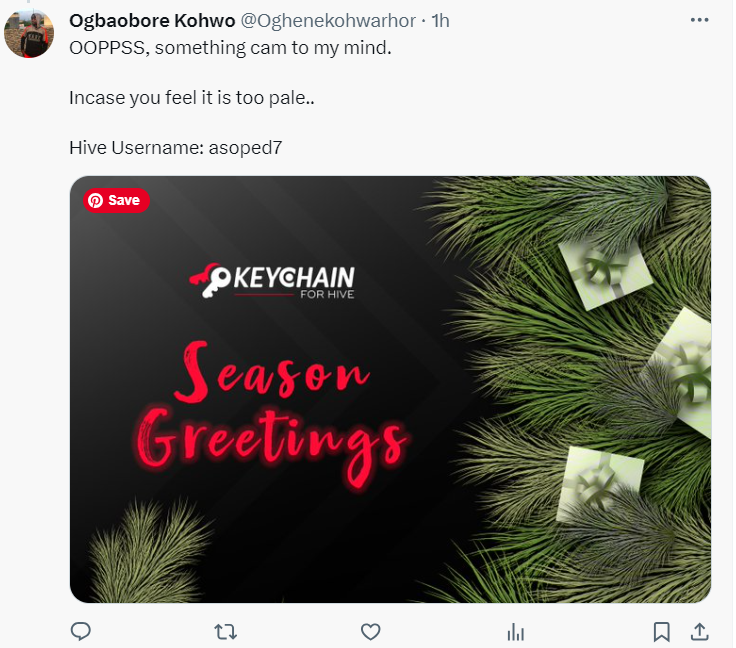This screenshot has width=736, height=648.
Task: Open the tweet via the 1h timestamp
Action: pos(440,21)
